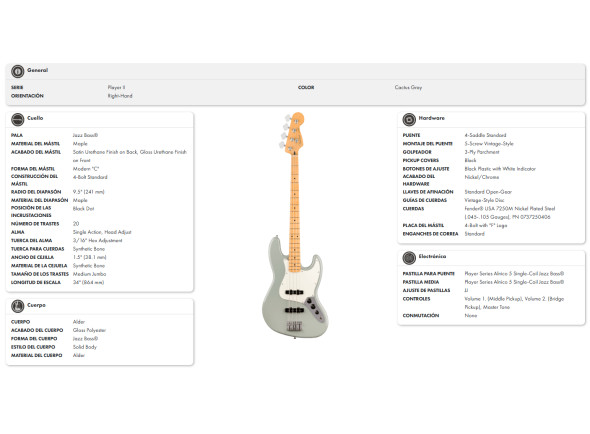Image resolution: width=590 pixels, height=434 pixels.
Task: Click the MATERIAL DEL MÁSTIL label
Action: [x=35, y=144]
